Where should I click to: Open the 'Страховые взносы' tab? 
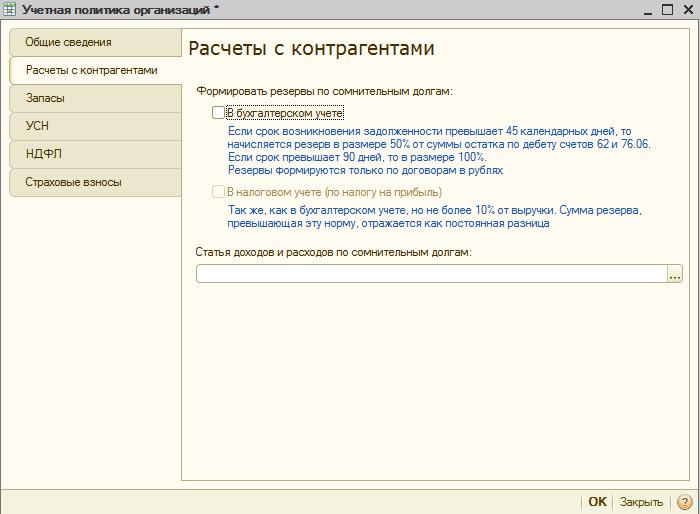click(x=73, y=182)
